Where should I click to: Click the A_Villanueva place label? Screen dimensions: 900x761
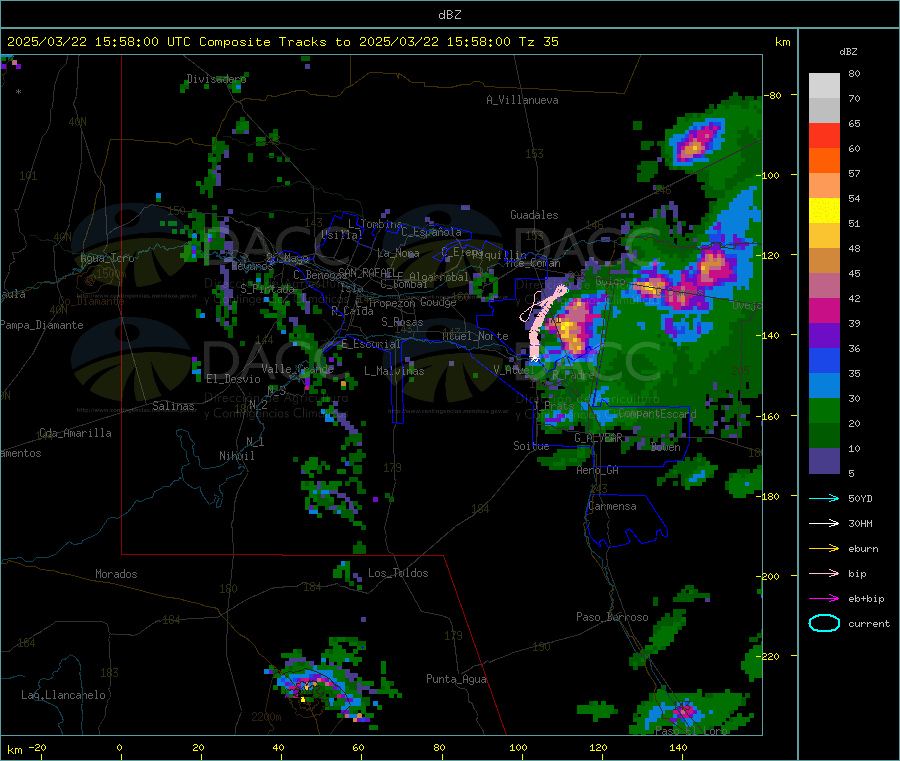(x=522, y=100)
